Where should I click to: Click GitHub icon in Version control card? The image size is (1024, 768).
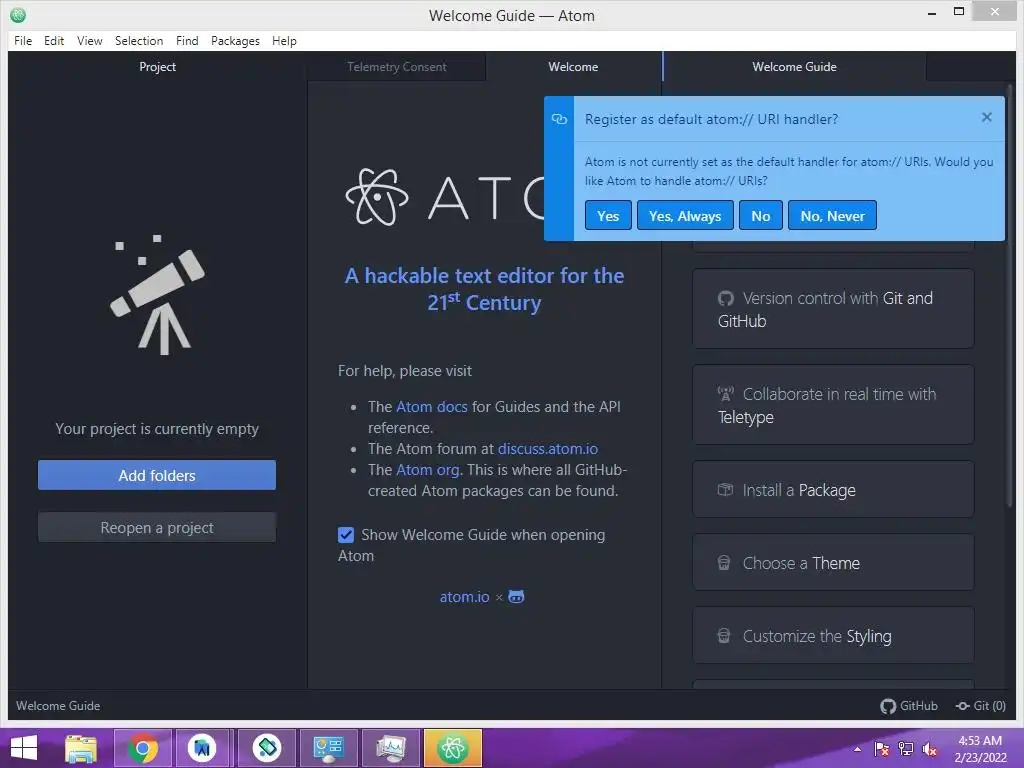pyautogui.click(x=726, y=298)
